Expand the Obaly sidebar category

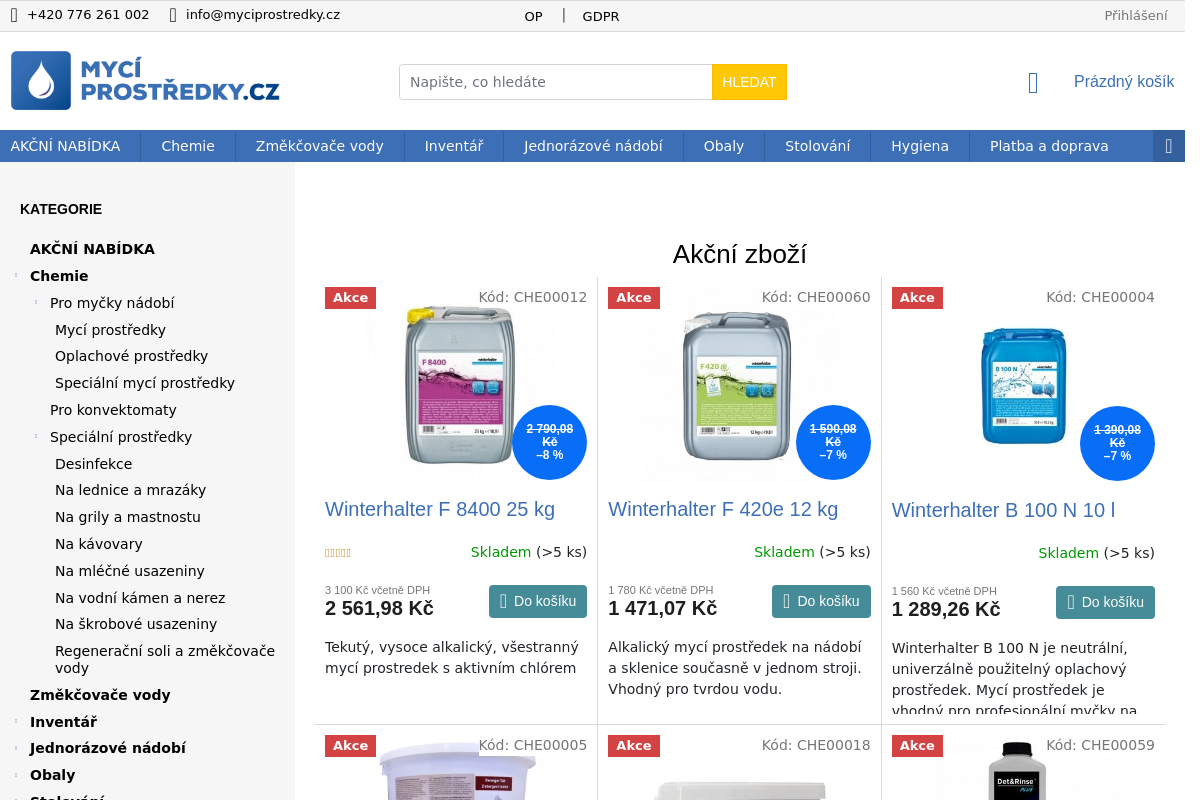(16, 775)
